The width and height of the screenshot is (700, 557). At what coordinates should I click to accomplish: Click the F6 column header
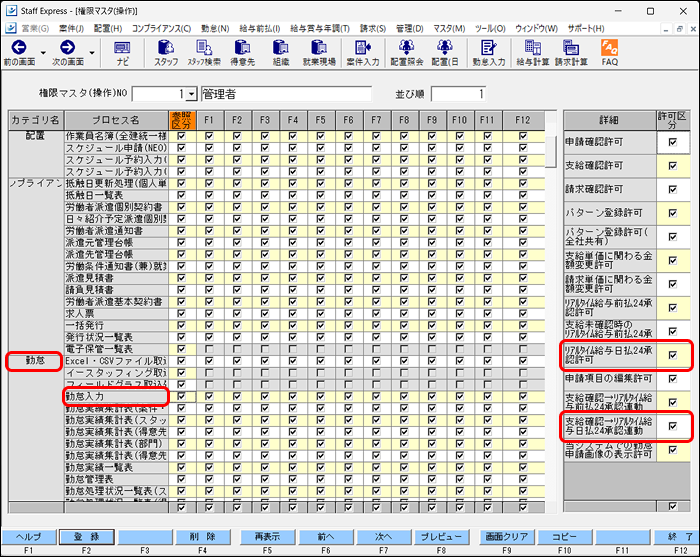349,121
